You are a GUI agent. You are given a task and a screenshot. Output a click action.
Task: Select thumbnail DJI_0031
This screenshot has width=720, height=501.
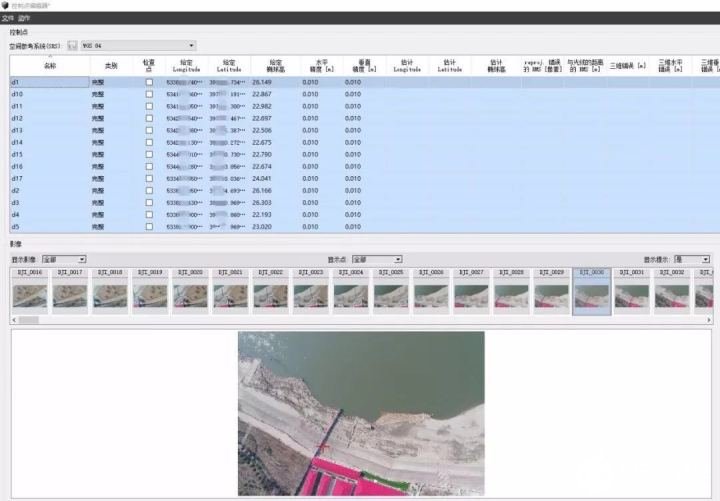point(631,291)
